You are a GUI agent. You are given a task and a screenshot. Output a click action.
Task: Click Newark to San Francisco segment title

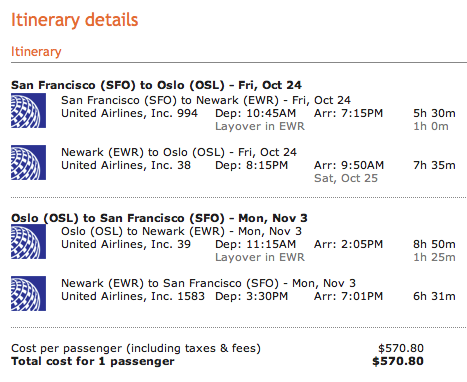pos(208,283)
